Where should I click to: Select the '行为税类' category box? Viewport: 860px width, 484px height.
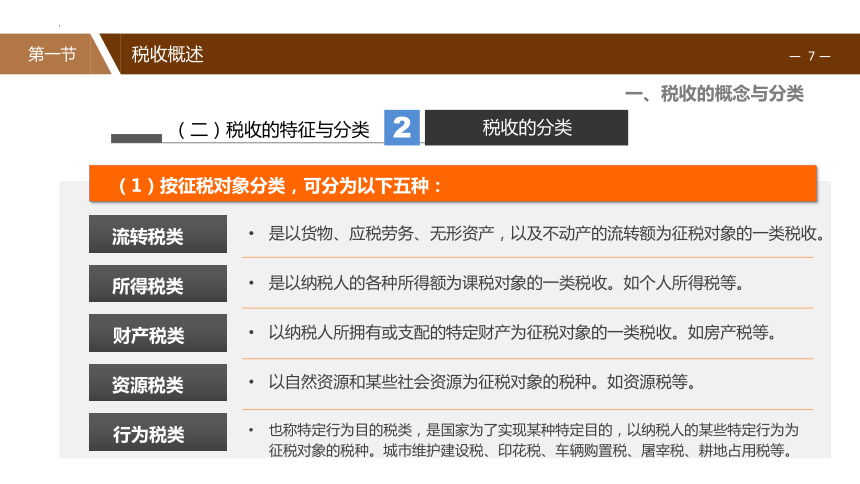[158, 432]
